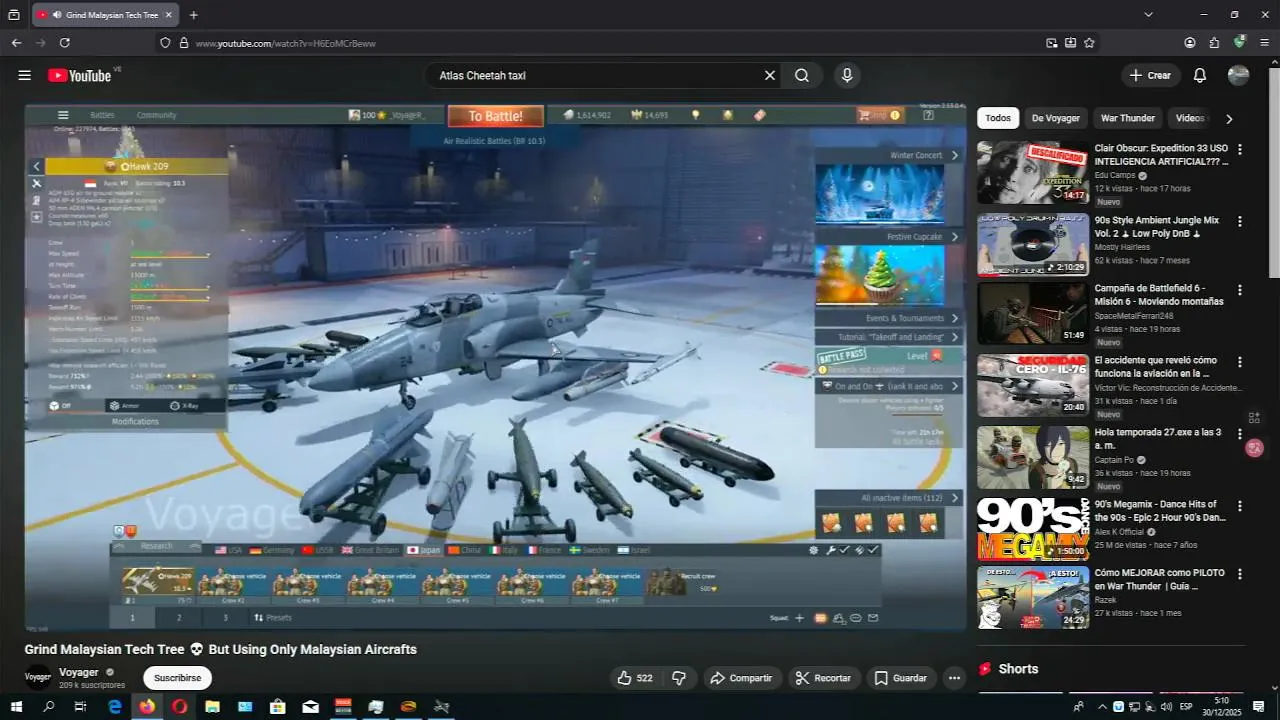This screenshot has height=720, width=1280.
Task: Open the Windows Start menu
Action: coord(16,706)
